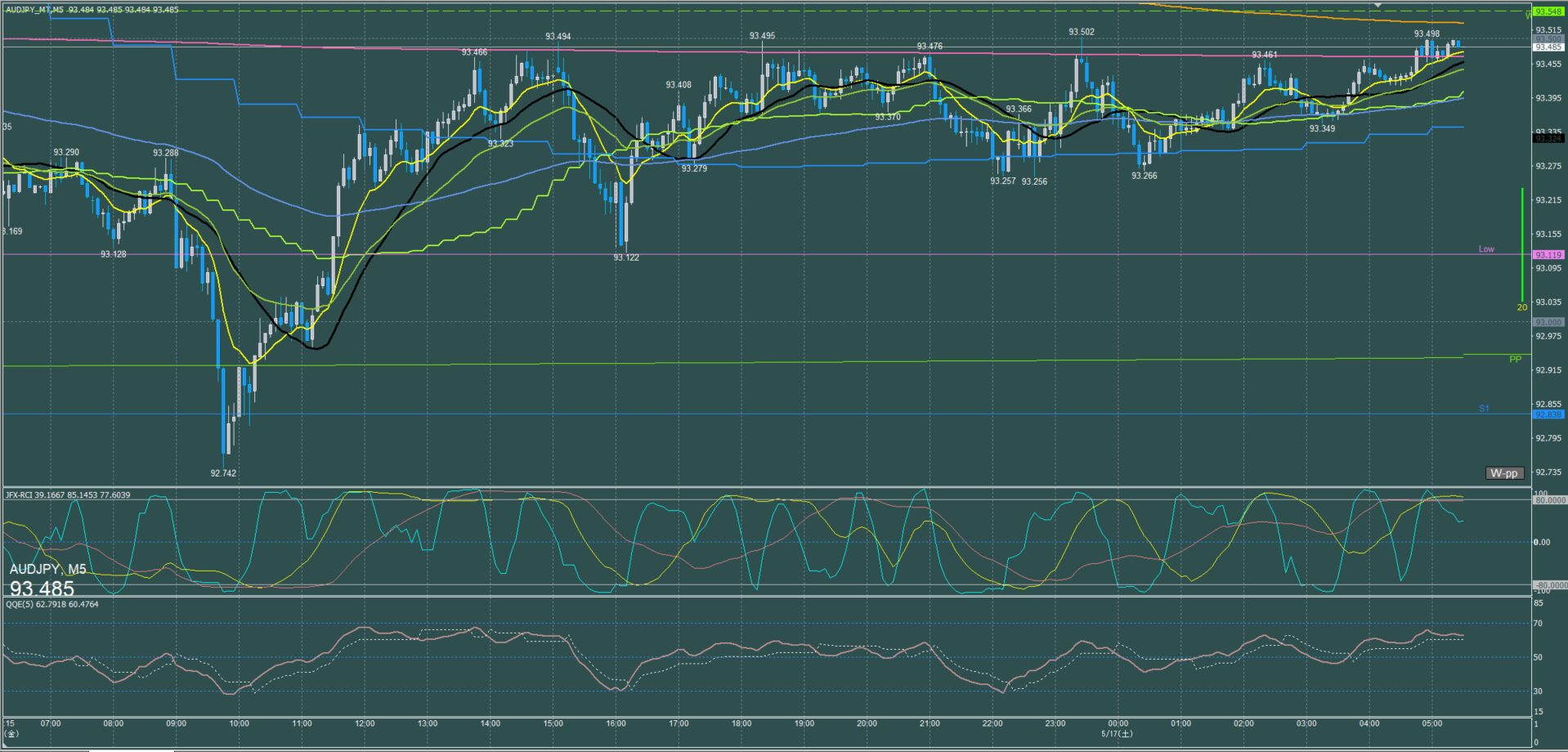Click the S1 support line label
Image resolution: width=1568 pixels, height=752 pixels.
1484,409
